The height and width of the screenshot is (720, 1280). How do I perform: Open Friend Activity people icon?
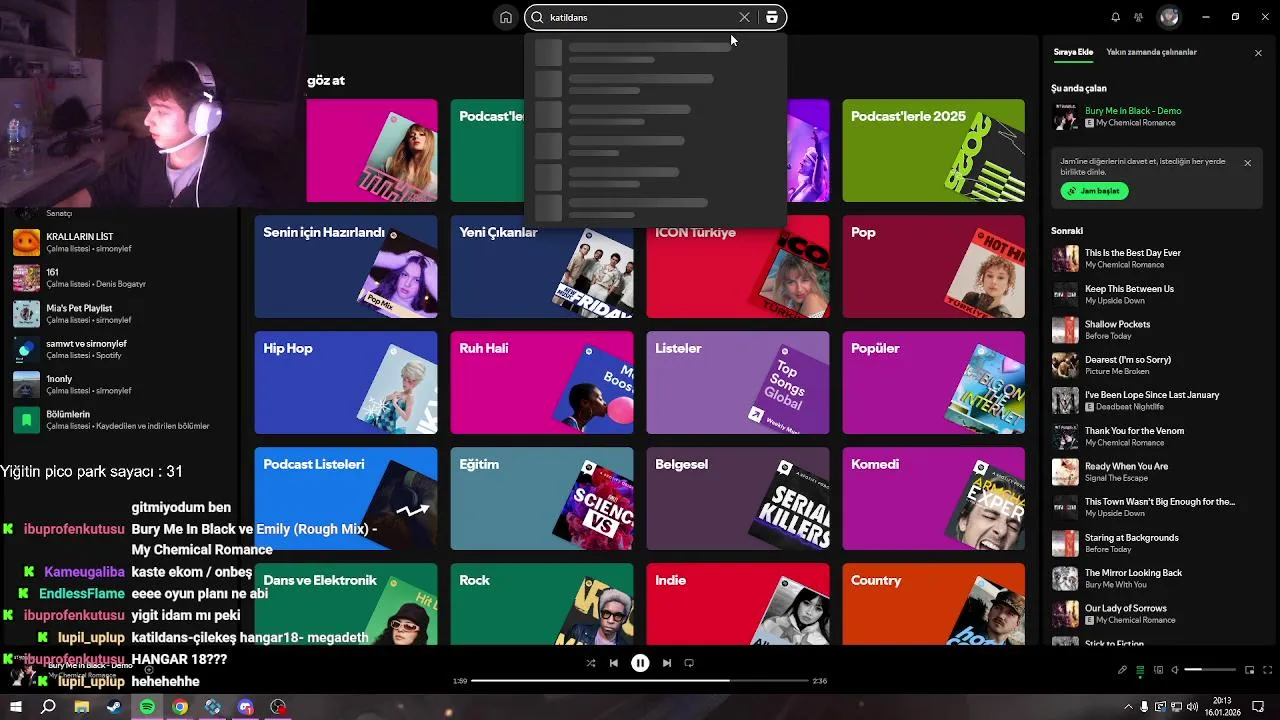click(1138, 17)
